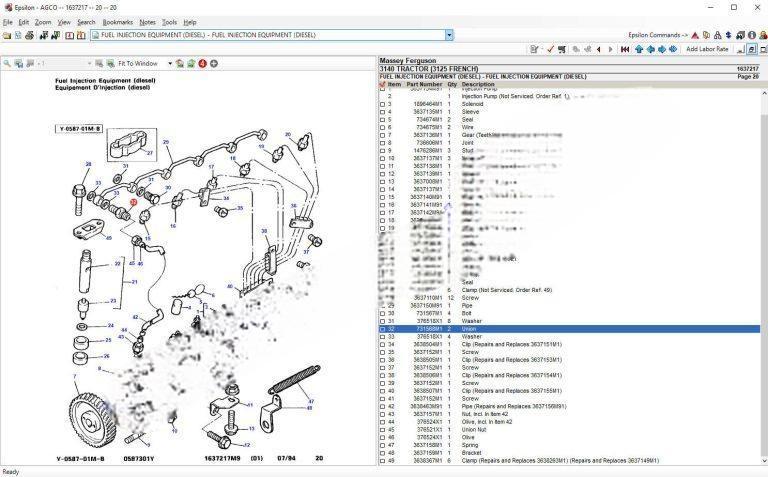Click the Description column header
The height and width of the screenshot is (477, 768).
point(478,85)
